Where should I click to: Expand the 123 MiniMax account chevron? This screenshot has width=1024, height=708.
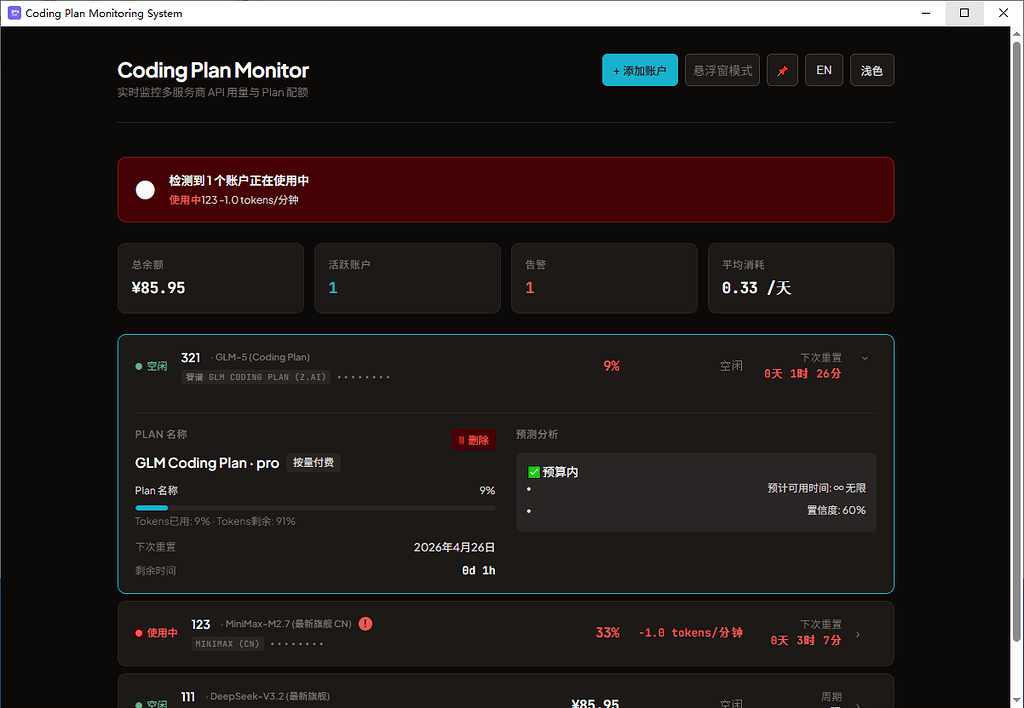coord(857,634)
